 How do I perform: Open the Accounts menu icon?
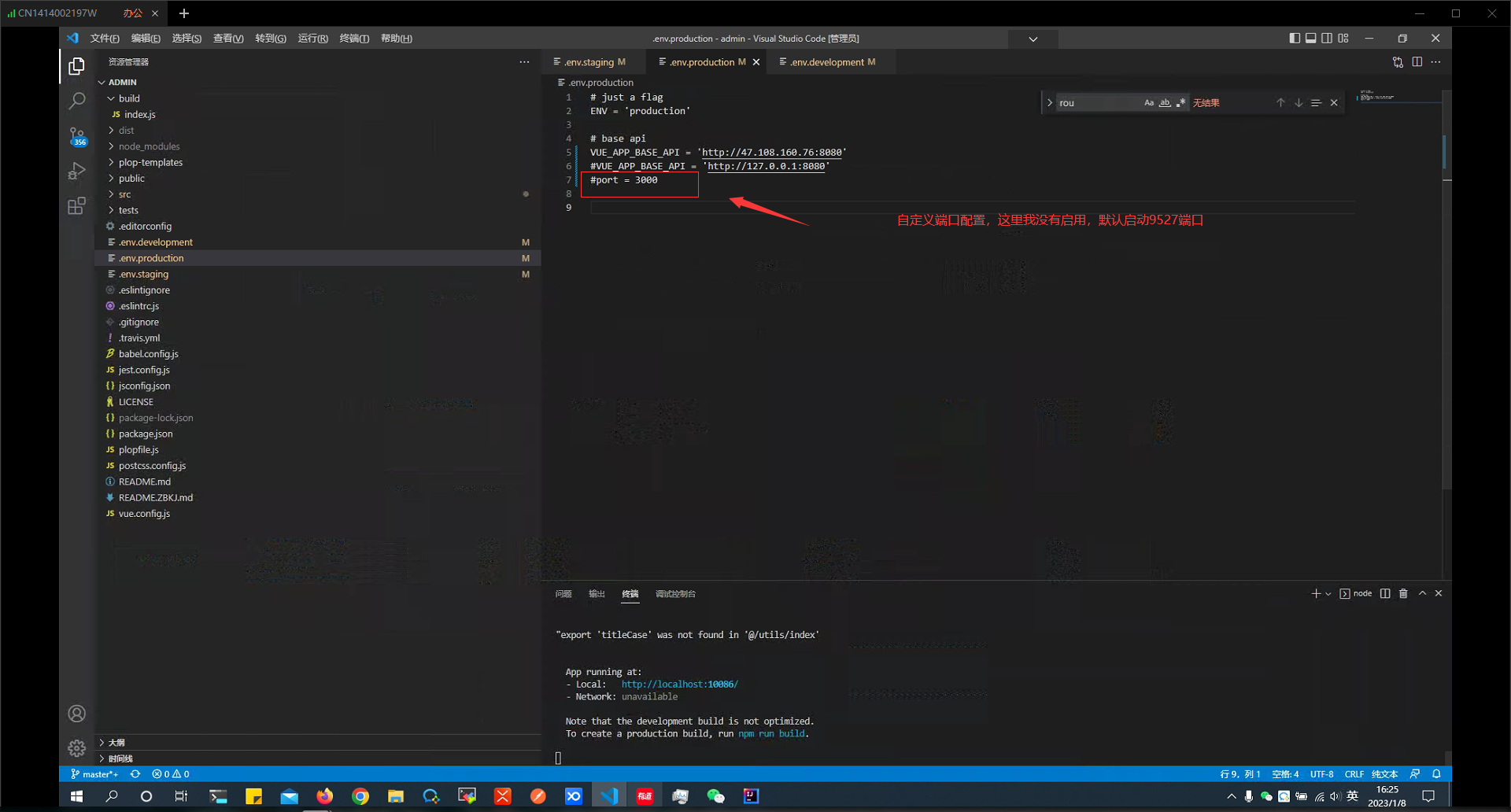point(76,714)
